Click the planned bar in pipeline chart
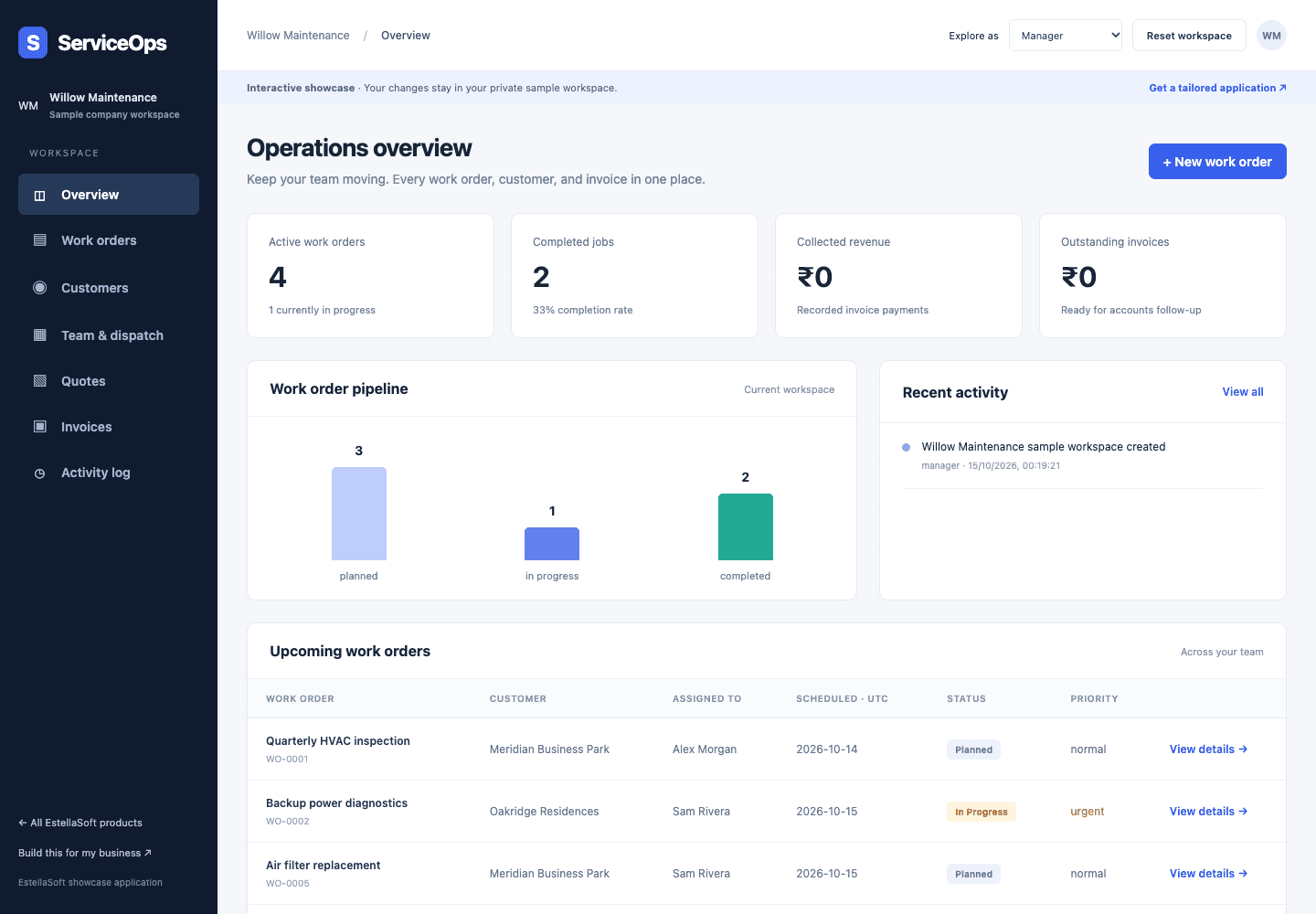This screenshot has height=914, width=1316. (359, 514)
